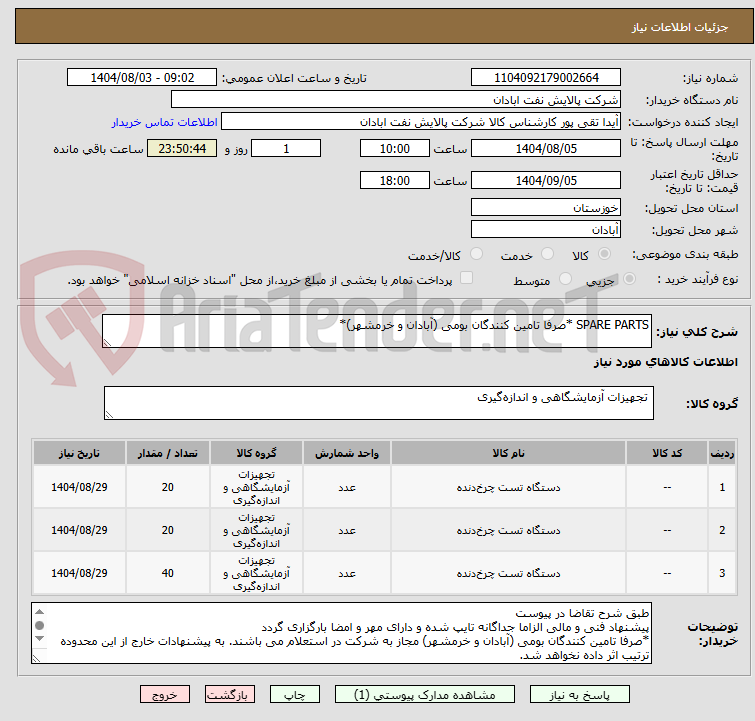Click the گروه کالا text area

tap(378, 403)
